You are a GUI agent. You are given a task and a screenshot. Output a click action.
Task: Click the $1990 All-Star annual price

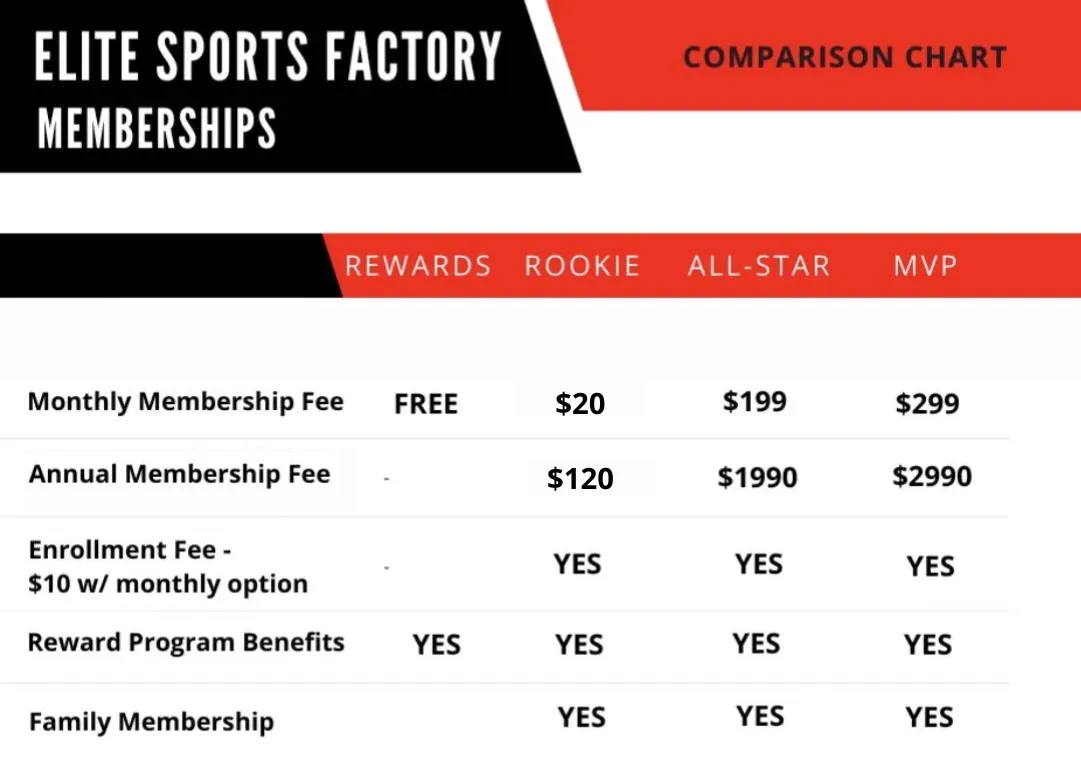pyautogui.click(x=757, y=478)
